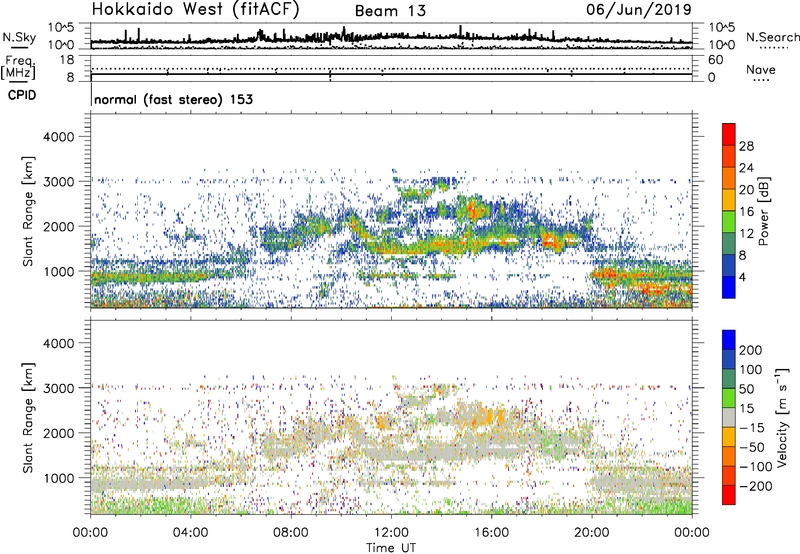Click the N.Sky legend label
This screenshot has height=554, width=800.
coord(19,37)
